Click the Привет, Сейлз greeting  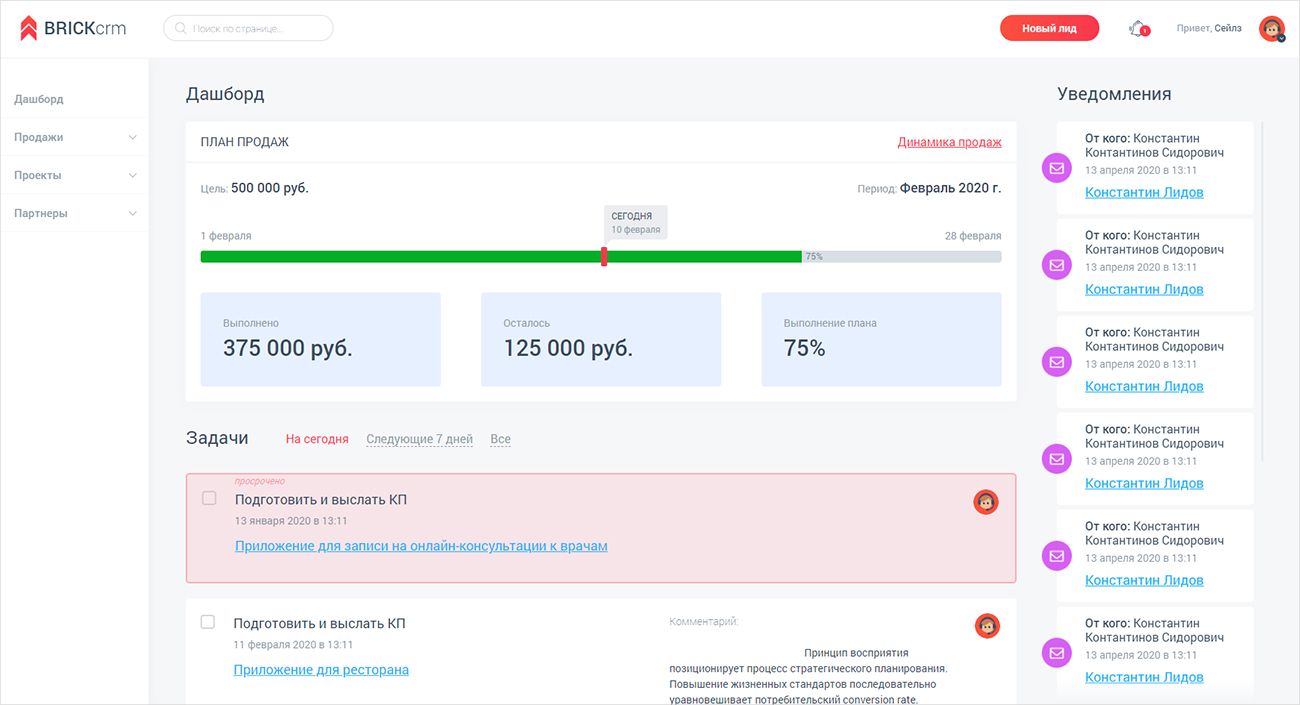tap(1209, 28)
